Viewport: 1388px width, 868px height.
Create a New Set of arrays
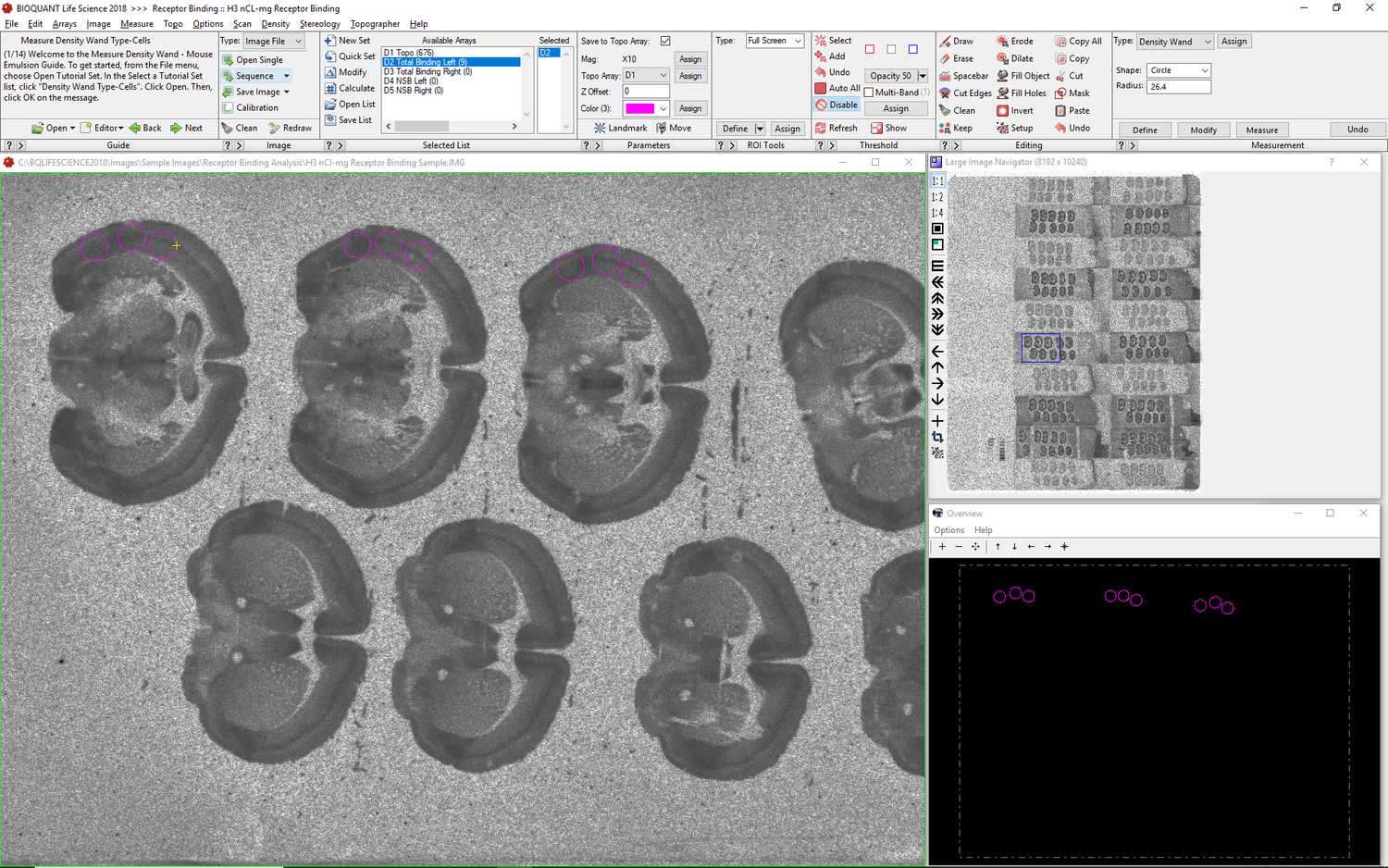point(347,41)
